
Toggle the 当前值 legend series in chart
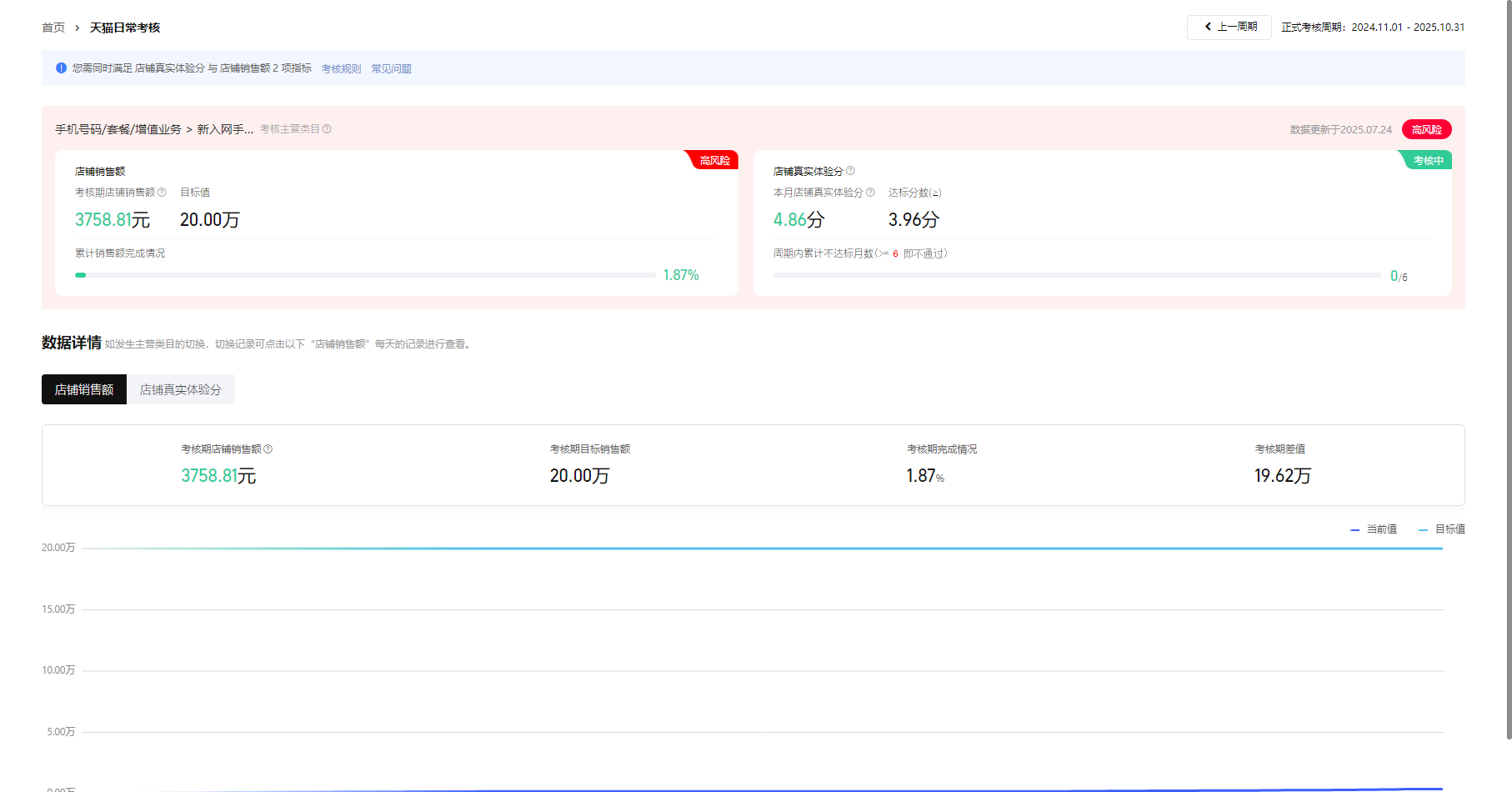(x=1374, y=529)
